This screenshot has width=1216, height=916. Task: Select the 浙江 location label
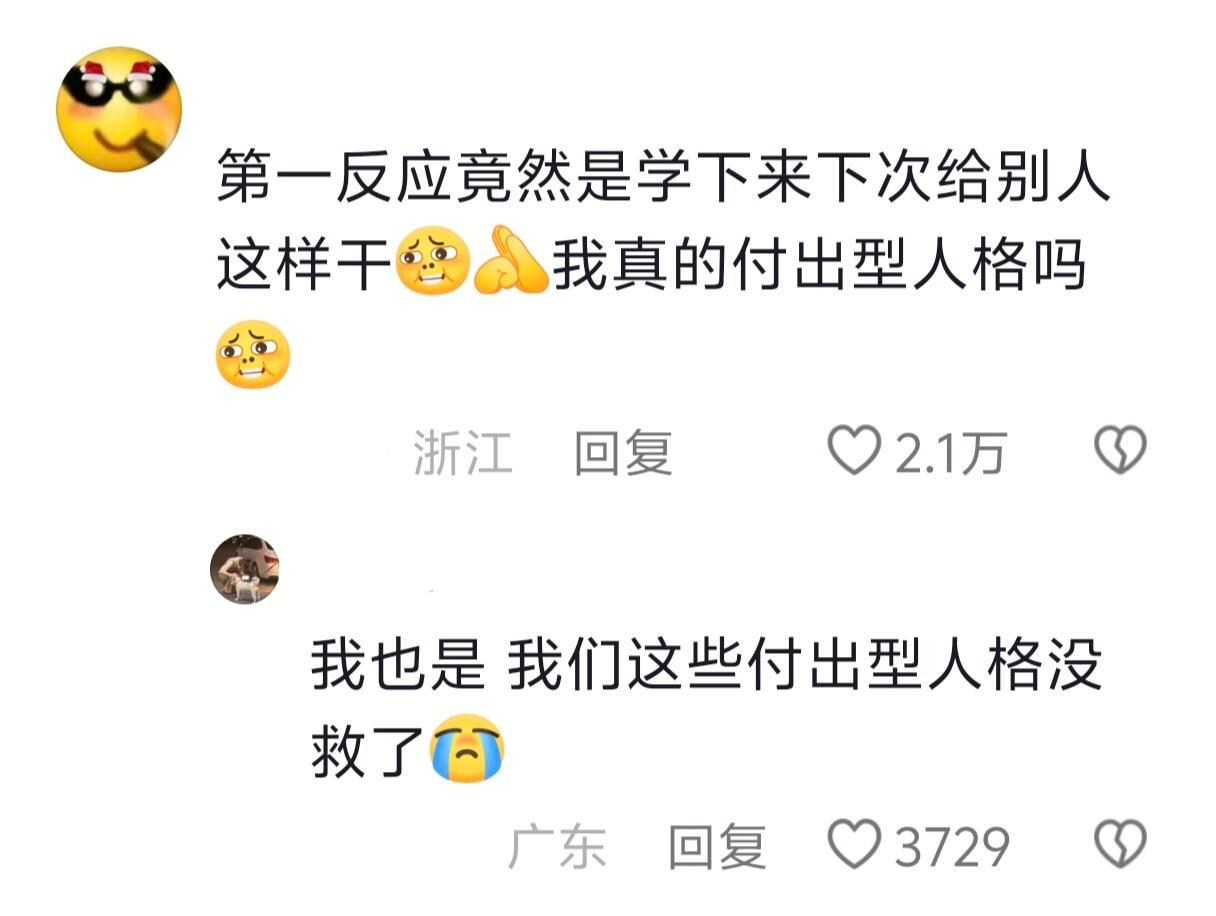463,453
